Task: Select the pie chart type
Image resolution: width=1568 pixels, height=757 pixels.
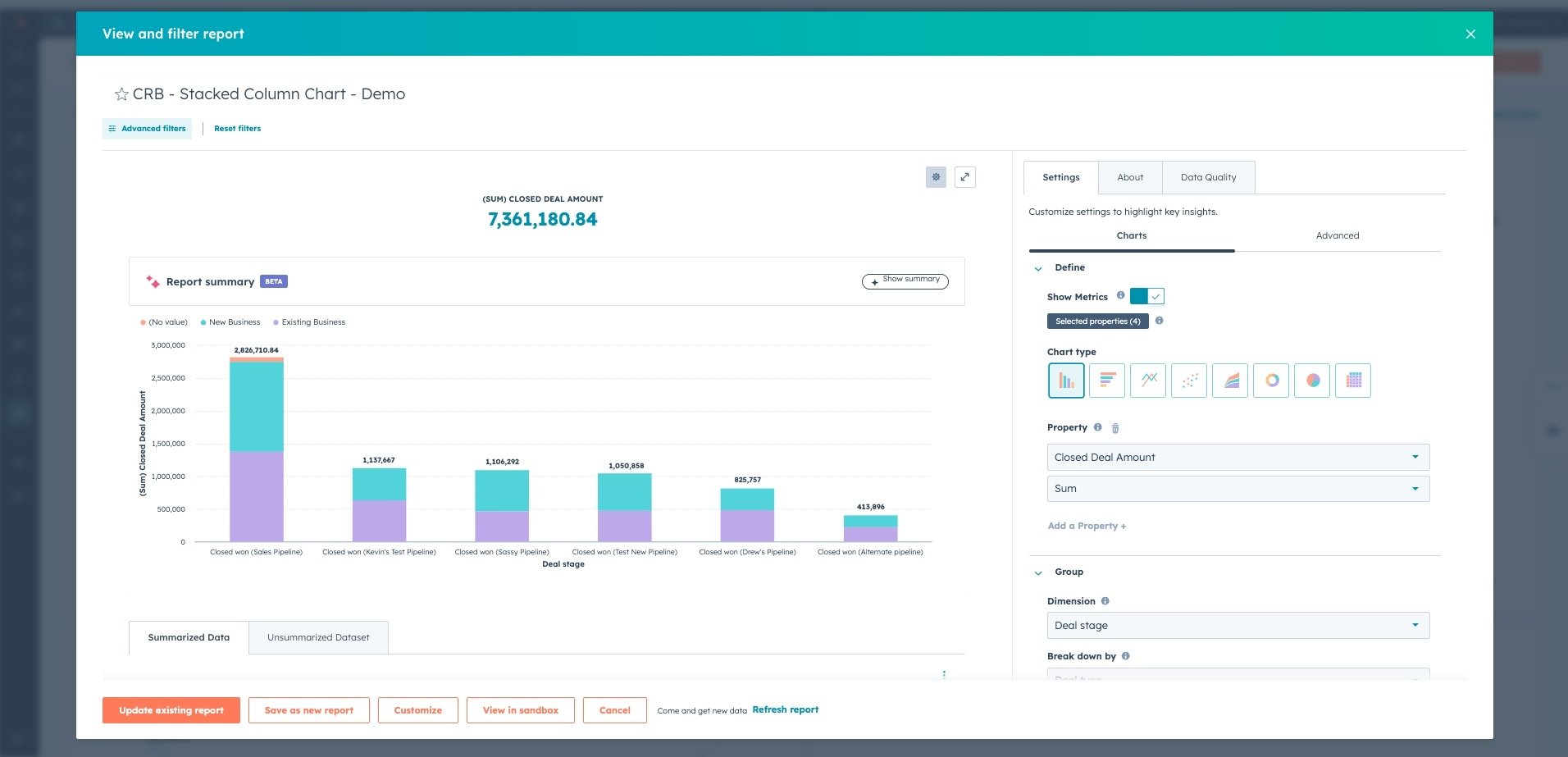Action: 1312,381
